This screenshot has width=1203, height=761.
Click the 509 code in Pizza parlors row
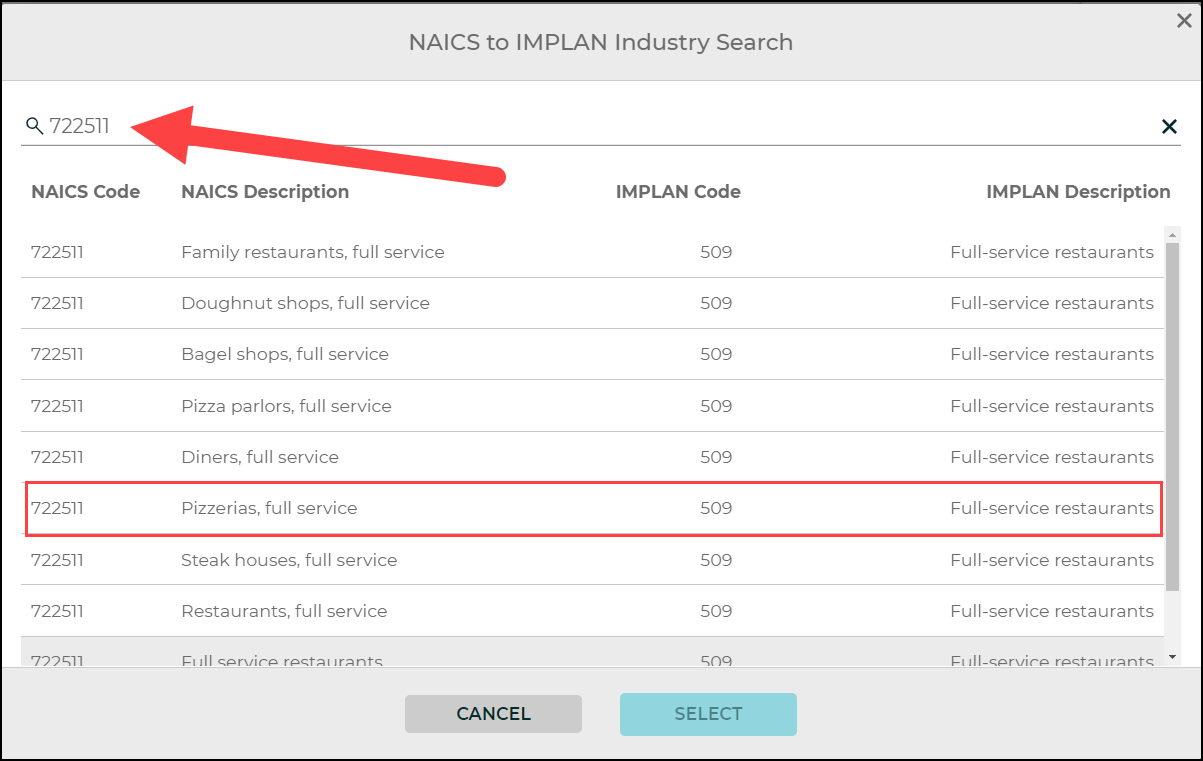(716, 406)
